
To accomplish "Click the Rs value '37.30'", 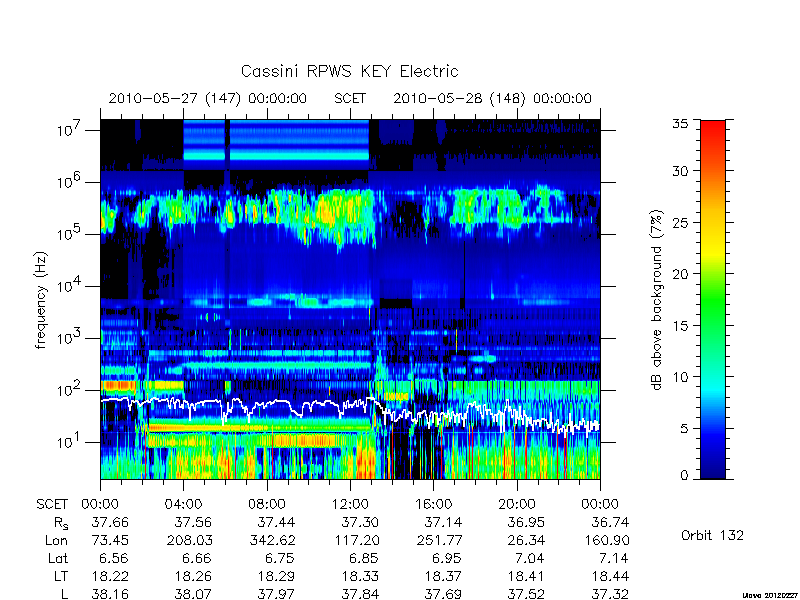I will pos(360,522).
